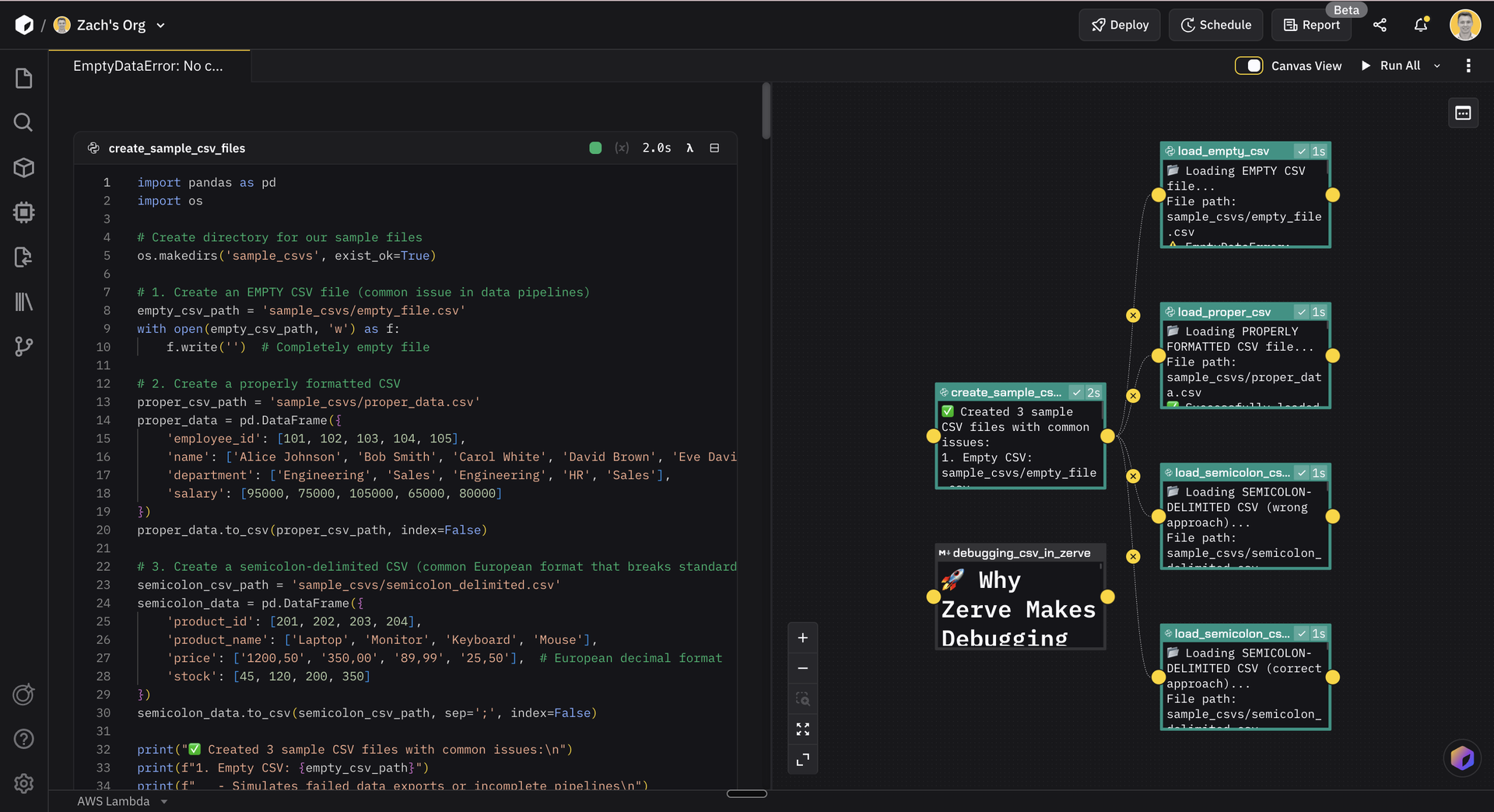Open the Run All options chevron

pyautogui.click(x=1437, y=65)
